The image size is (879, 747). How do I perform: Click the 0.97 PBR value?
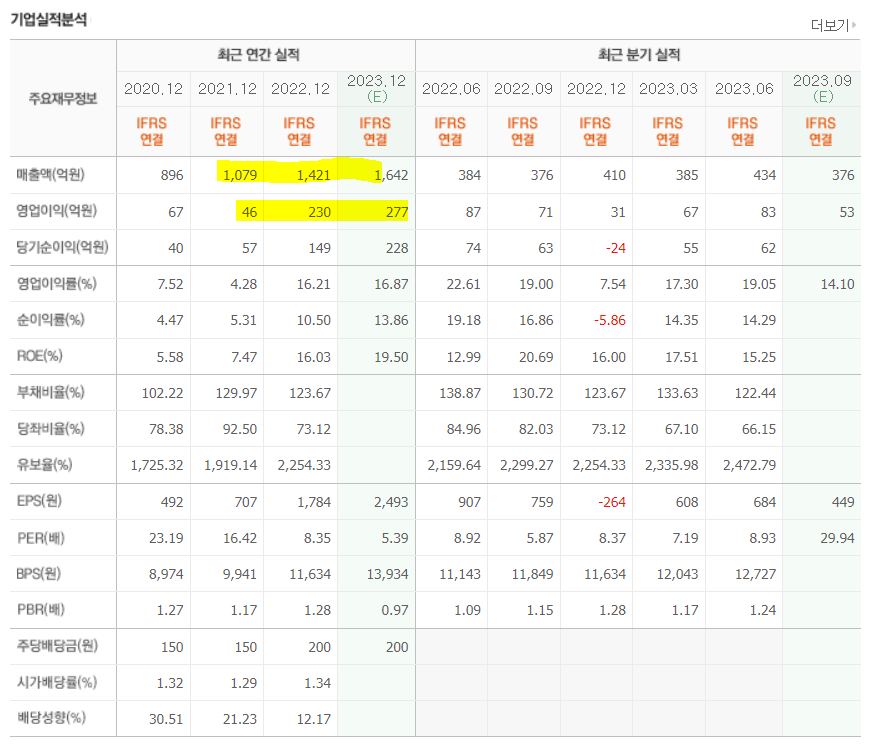tap(395, 610)
